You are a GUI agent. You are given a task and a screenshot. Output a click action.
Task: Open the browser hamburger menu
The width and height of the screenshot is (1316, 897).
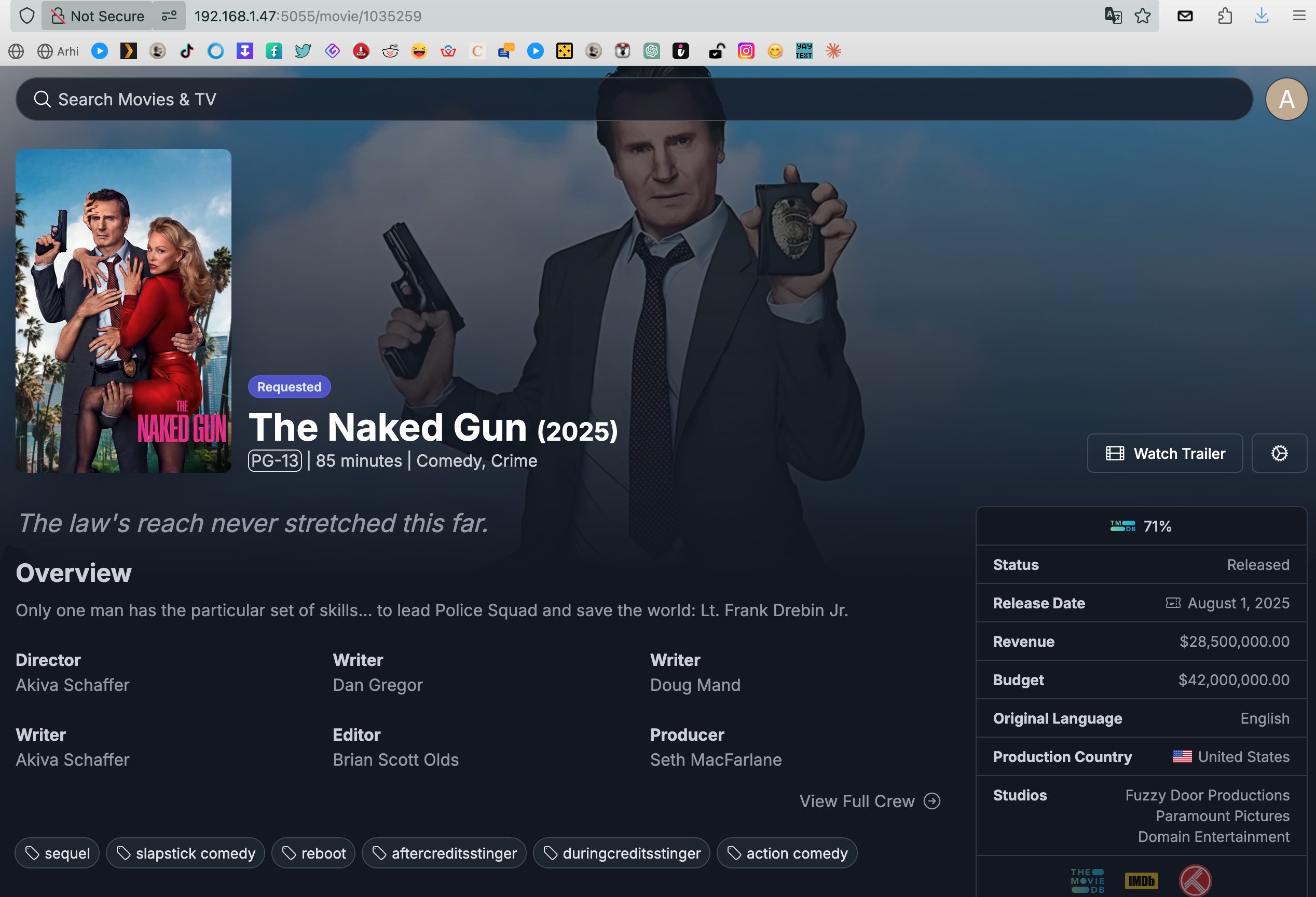point(1299,16)
